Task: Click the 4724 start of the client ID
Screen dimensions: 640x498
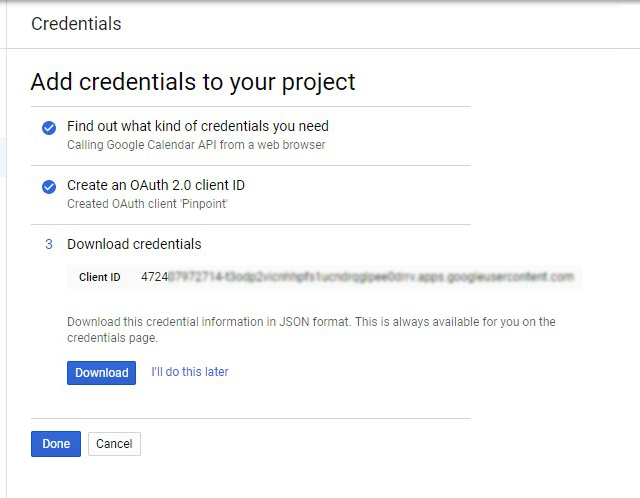Action: click(x=154, y=277)
